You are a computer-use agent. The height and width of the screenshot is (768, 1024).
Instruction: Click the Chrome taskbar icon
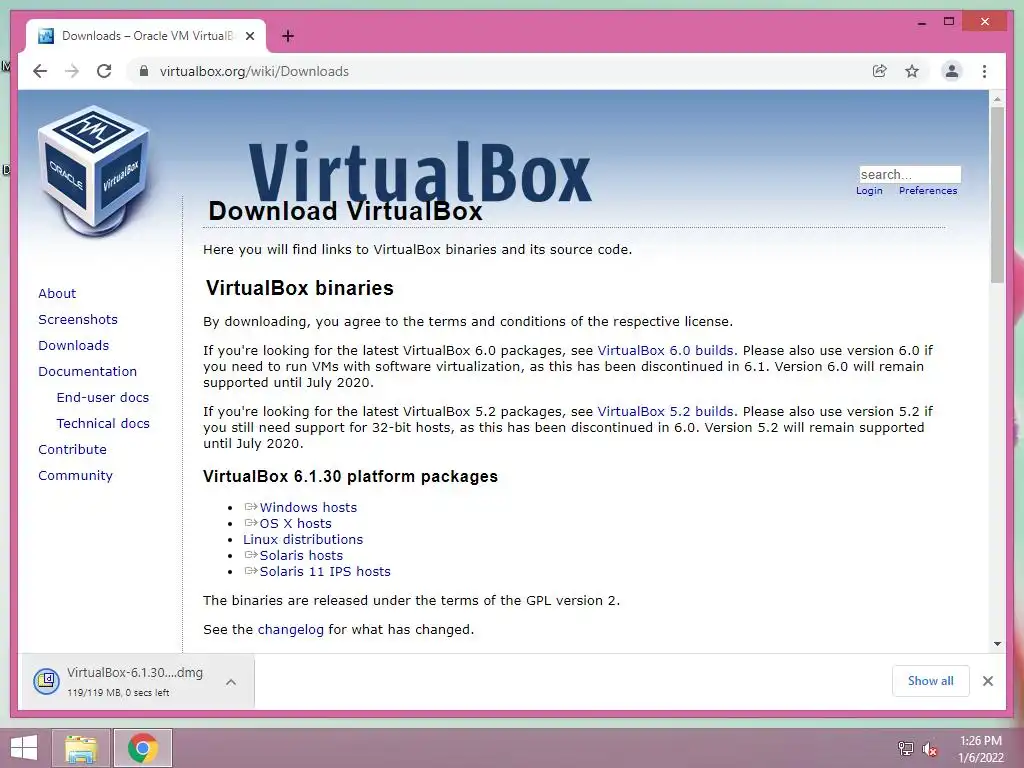143,748
